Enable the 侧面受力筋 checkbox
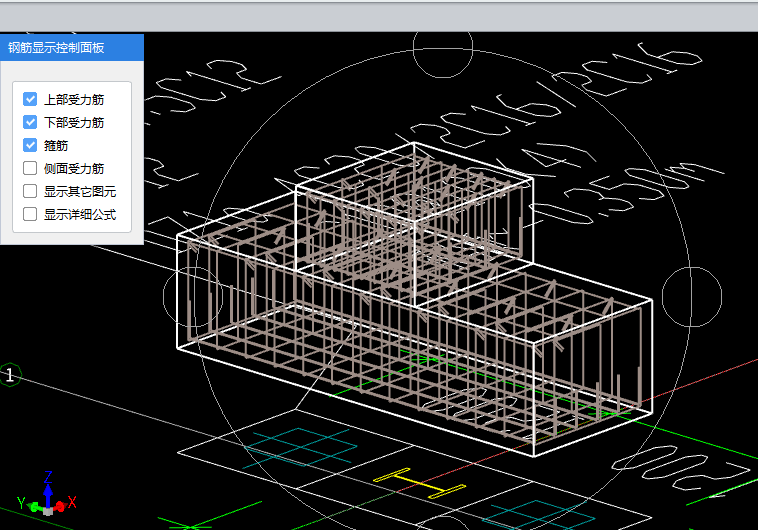The image size is (758, 530). (x=30, y=168)
